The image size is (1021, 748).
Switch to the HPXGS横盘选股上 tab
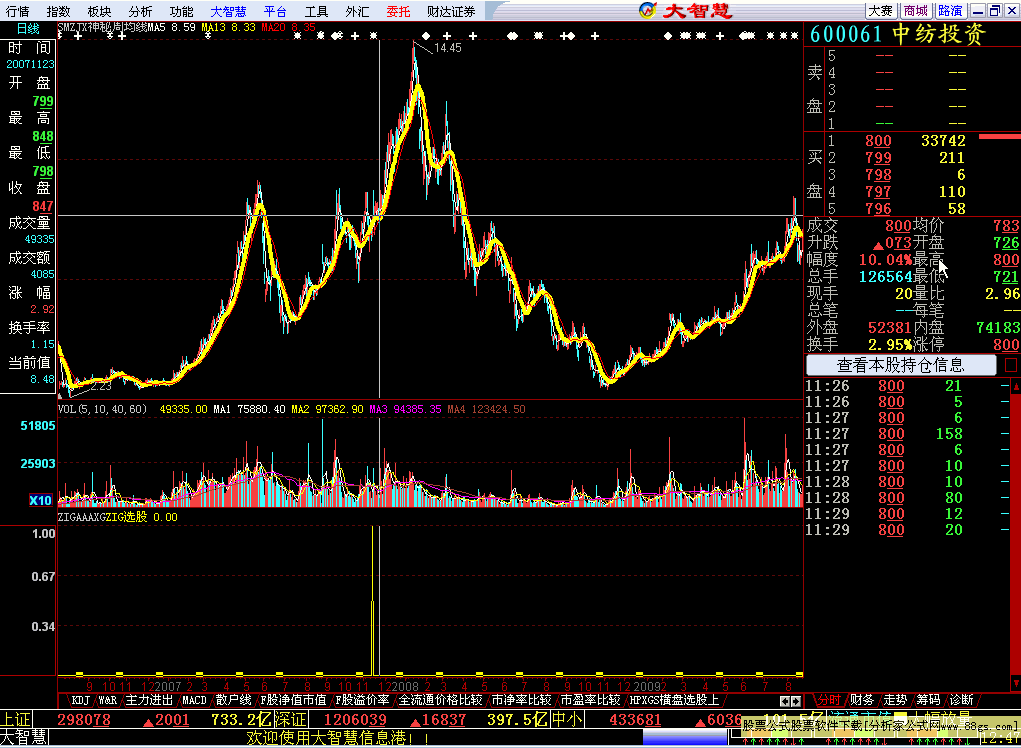(x=674, y=700)
